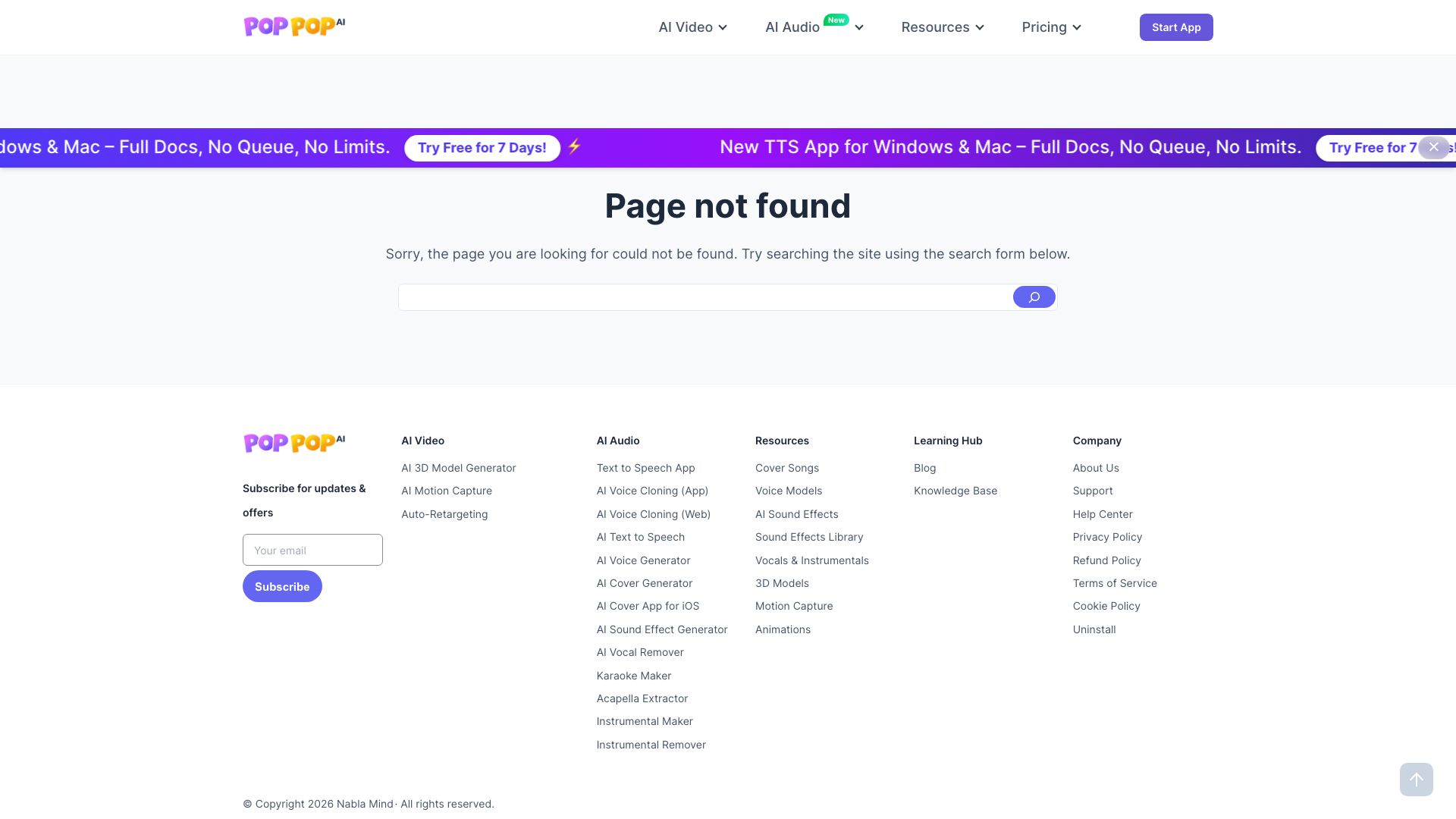Open the Blog link
This screenshot has height=819, width=1456.
925,468
